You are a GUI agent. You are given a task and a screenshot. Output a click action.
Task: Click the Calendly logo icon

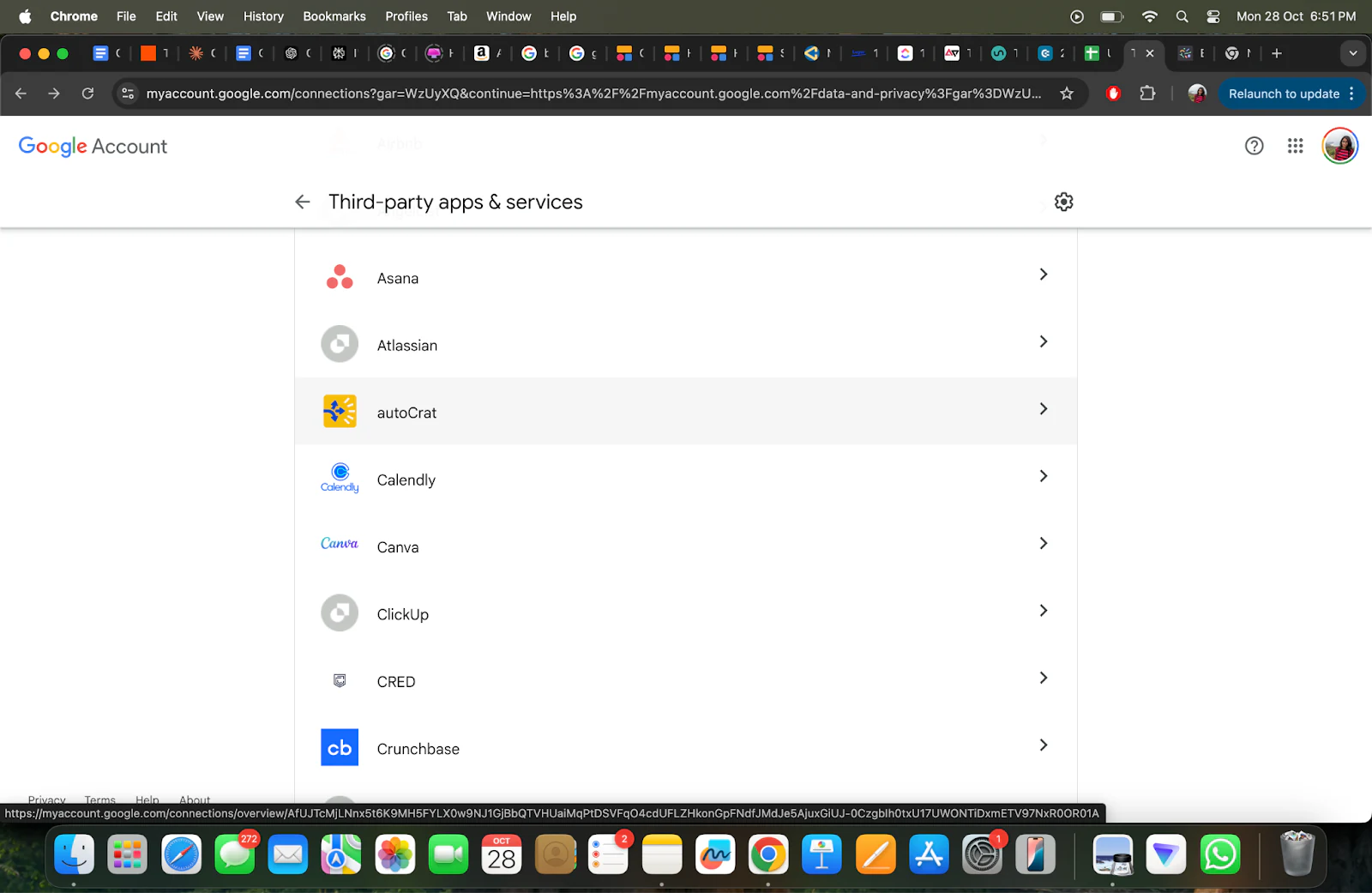[340, 479]
